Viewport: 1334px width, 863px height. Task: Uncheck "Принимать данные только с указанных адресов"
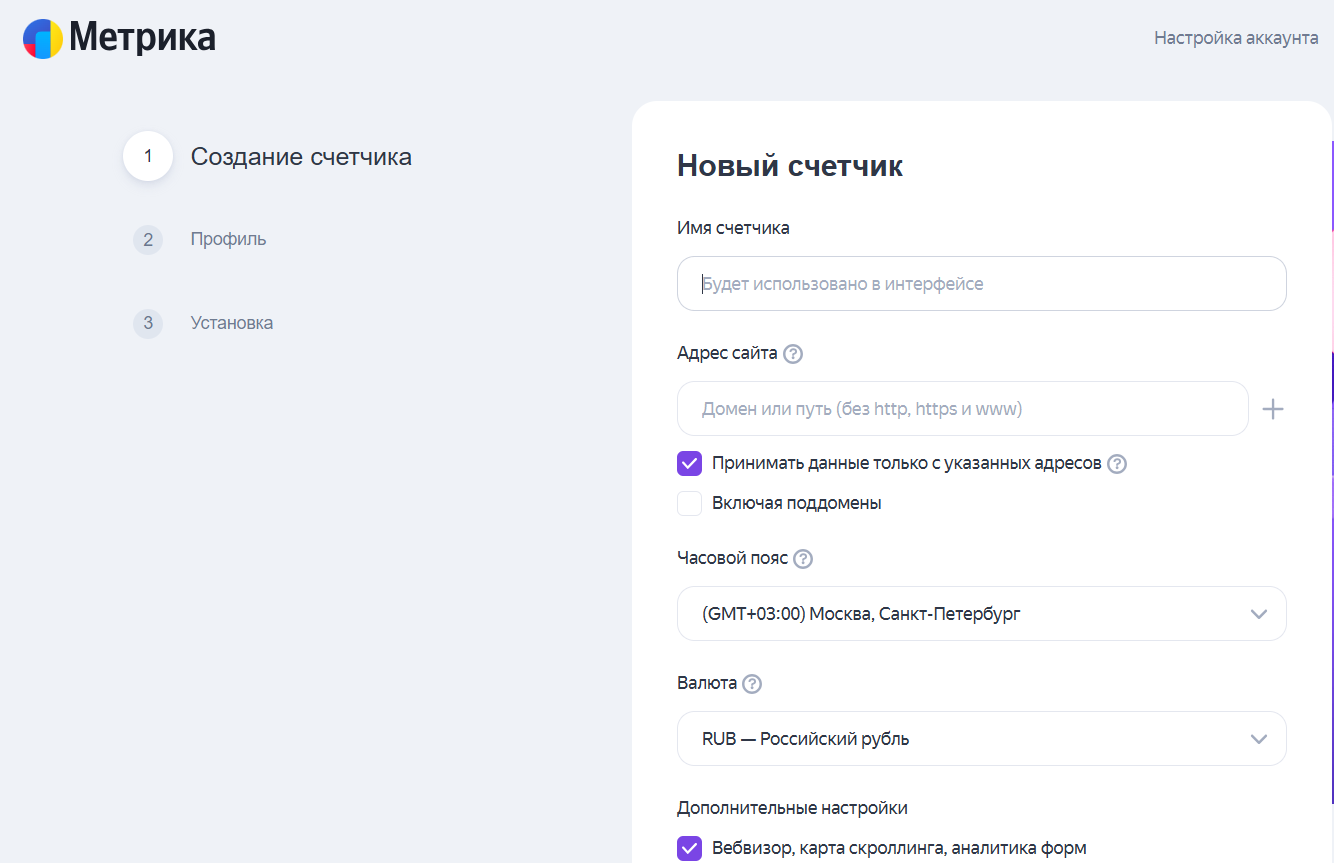point(689,463)
